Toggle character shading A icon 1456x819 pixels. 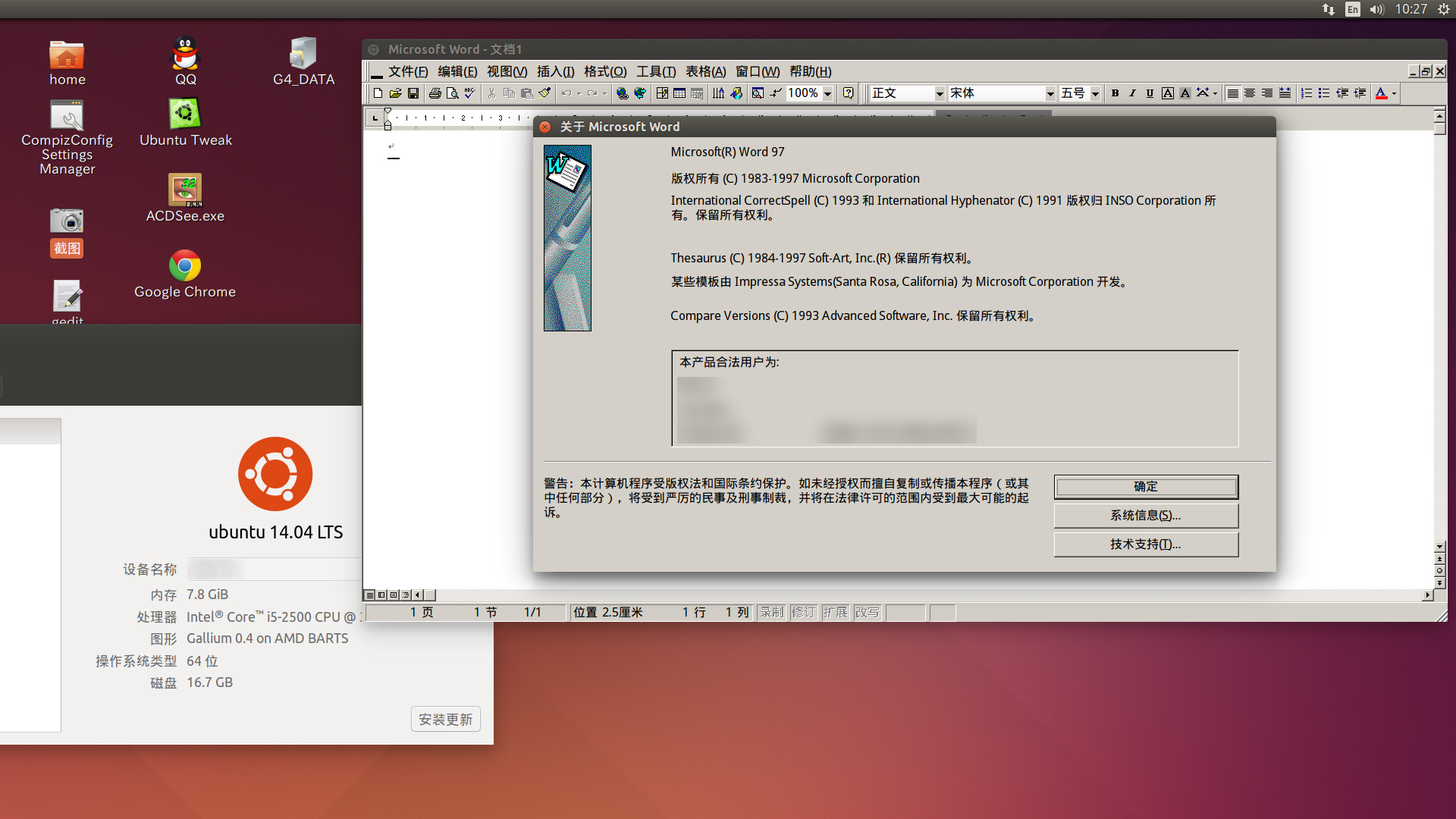point(1185,93)
